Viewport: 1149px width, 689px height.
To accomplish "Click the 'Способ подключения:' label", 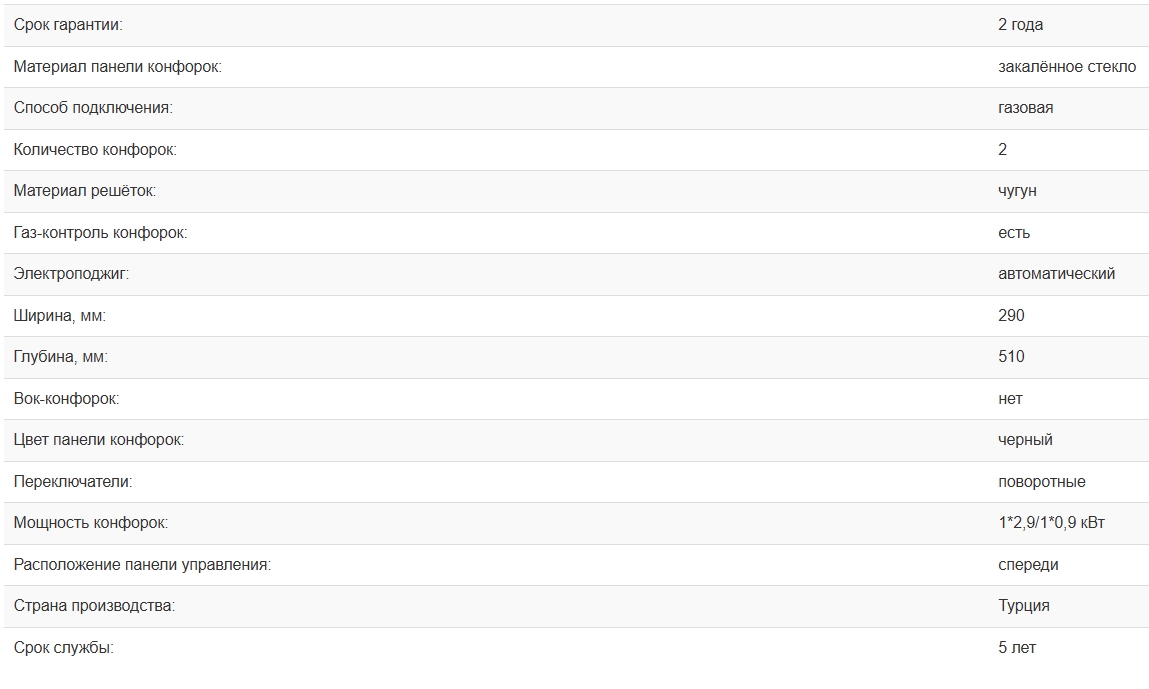I will [93, 108].
